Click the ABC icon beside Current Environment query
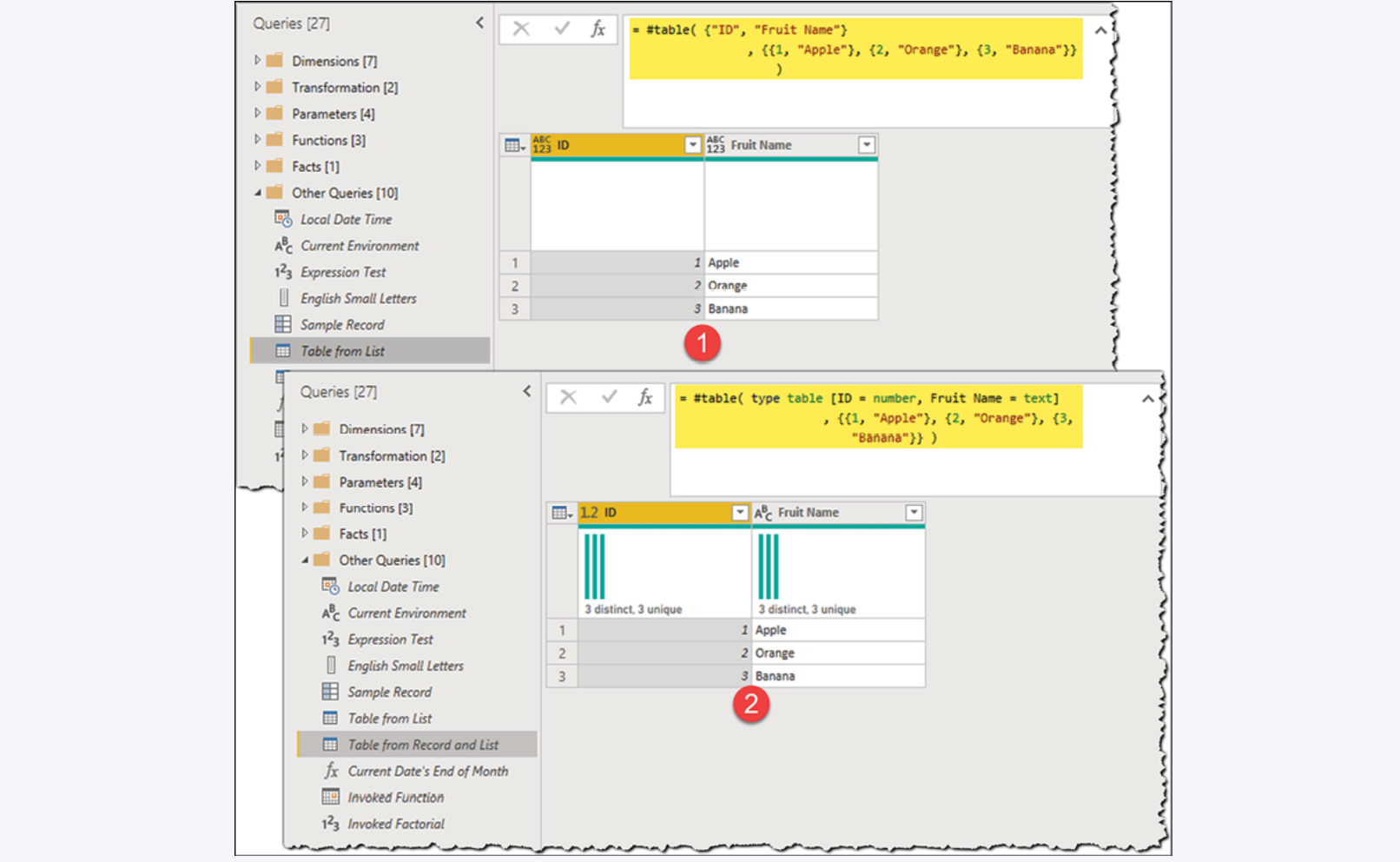The height and width of the screenshot is (862, 1400). coord(283,246)
